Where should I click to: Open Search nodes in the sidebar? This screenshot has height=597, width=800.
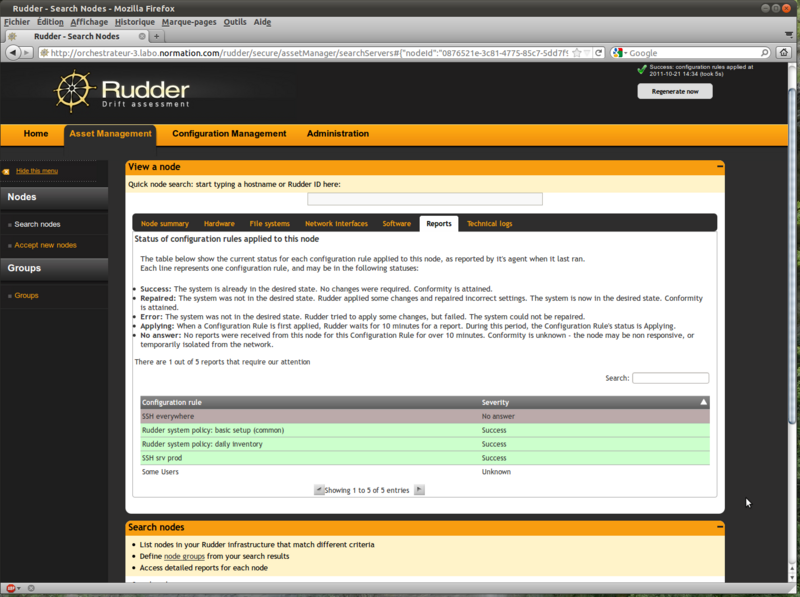[x=37, y=224]
